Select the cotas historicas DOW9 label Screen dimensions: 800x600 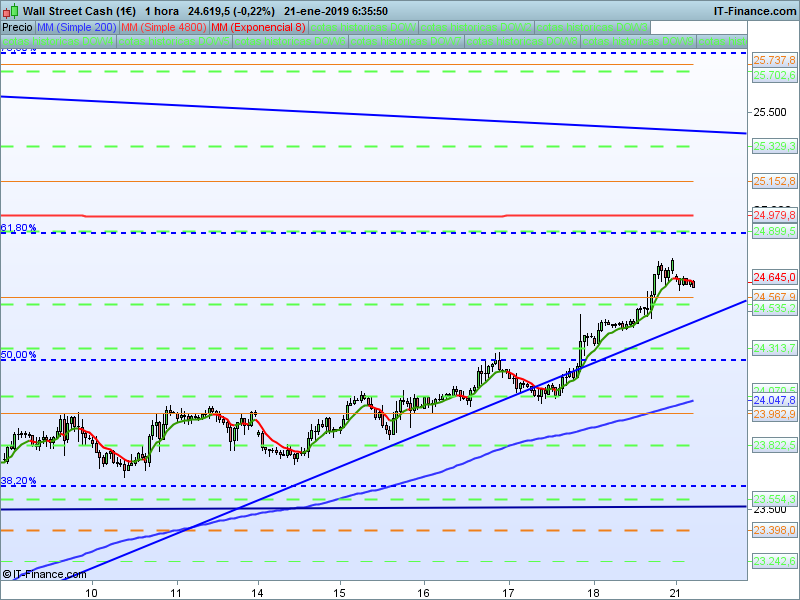click(x=638, y=41)
